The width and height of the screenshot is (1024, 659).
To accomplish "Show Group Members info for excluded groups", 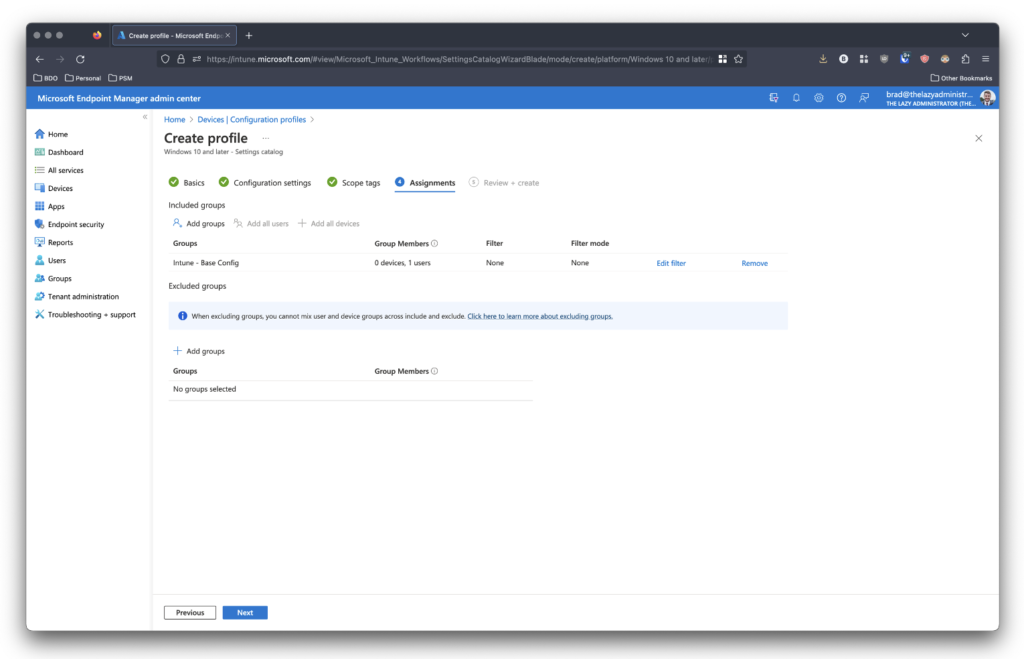I will 434,372.
